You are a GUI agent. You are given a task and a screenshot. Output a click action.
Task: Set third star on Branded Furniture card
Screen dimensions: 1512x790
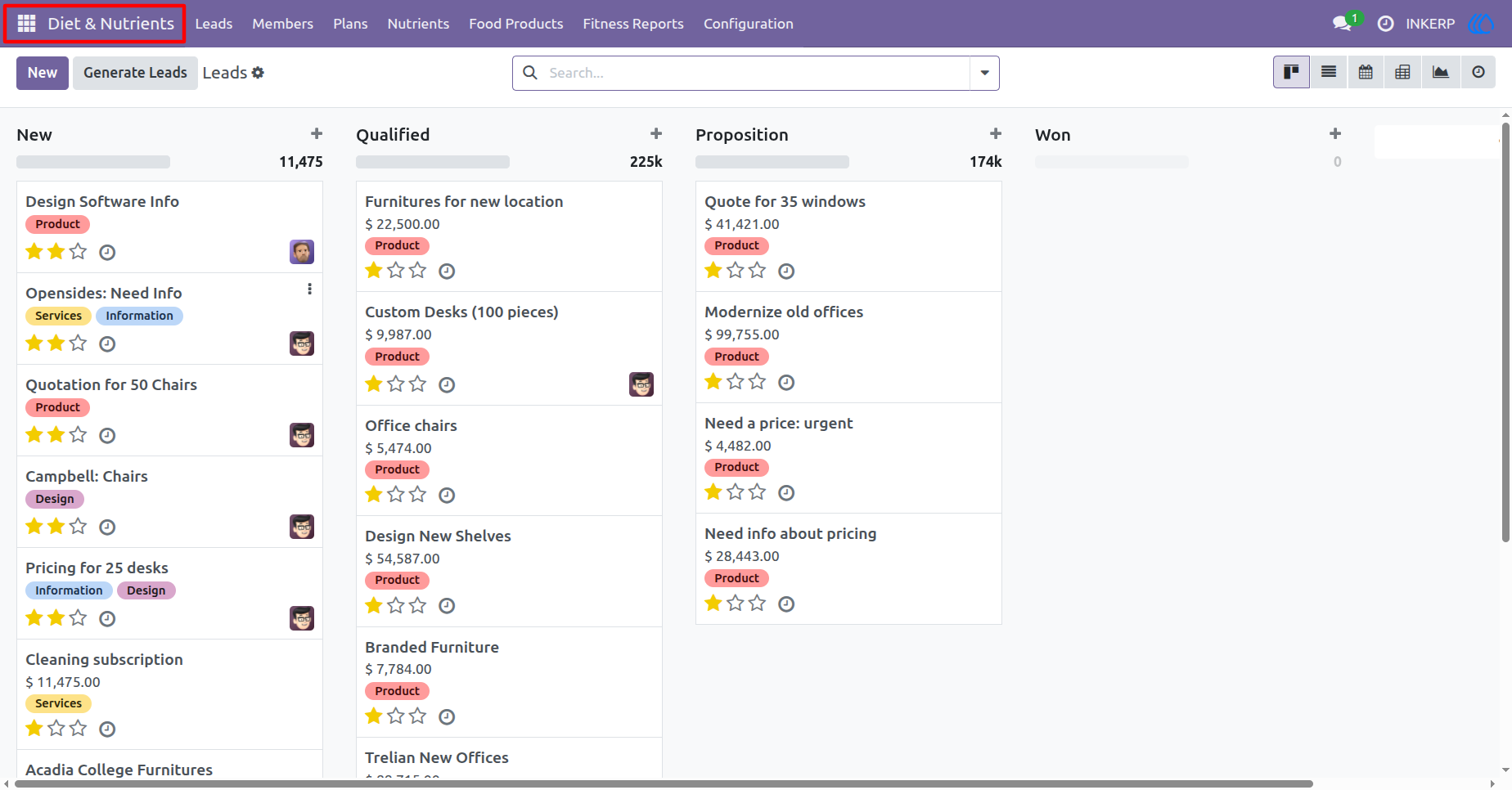(x=417, y=716)
